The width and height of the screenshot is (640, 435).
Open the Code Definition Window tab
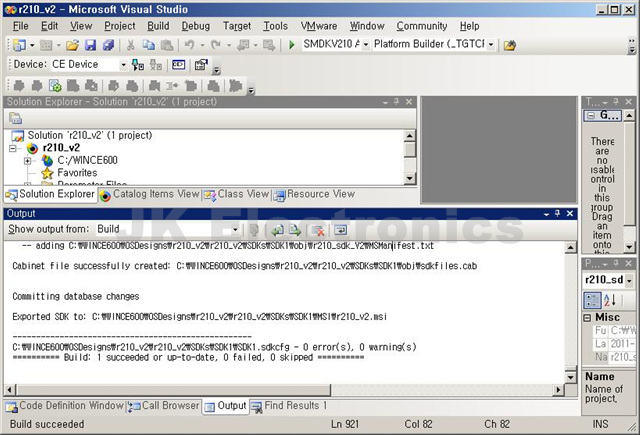coord(65,406)
